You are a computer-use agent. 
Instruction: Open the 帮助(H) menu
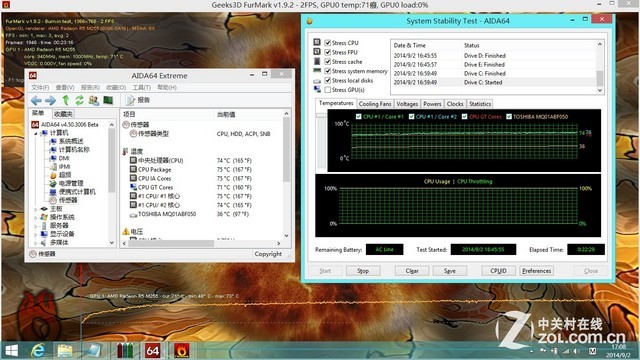coord(167,88)
